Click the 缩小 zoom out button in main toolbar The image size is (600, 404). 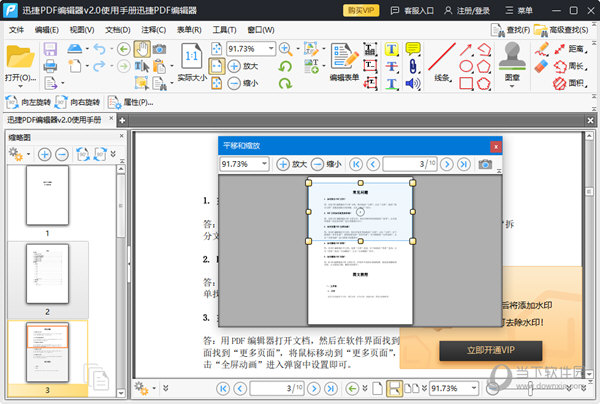(243, 83)
